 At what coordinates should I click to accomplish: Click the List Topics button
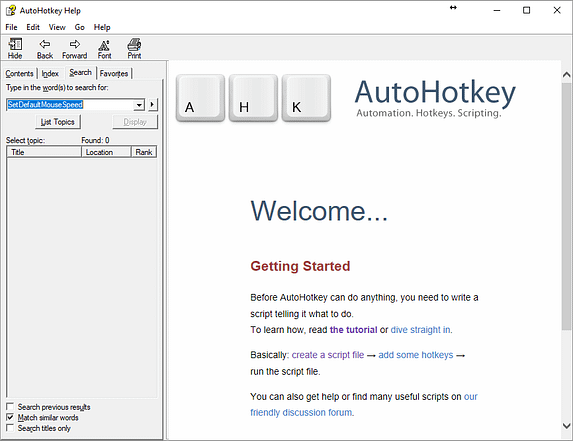pyautogui.click(x=58, y=122)
